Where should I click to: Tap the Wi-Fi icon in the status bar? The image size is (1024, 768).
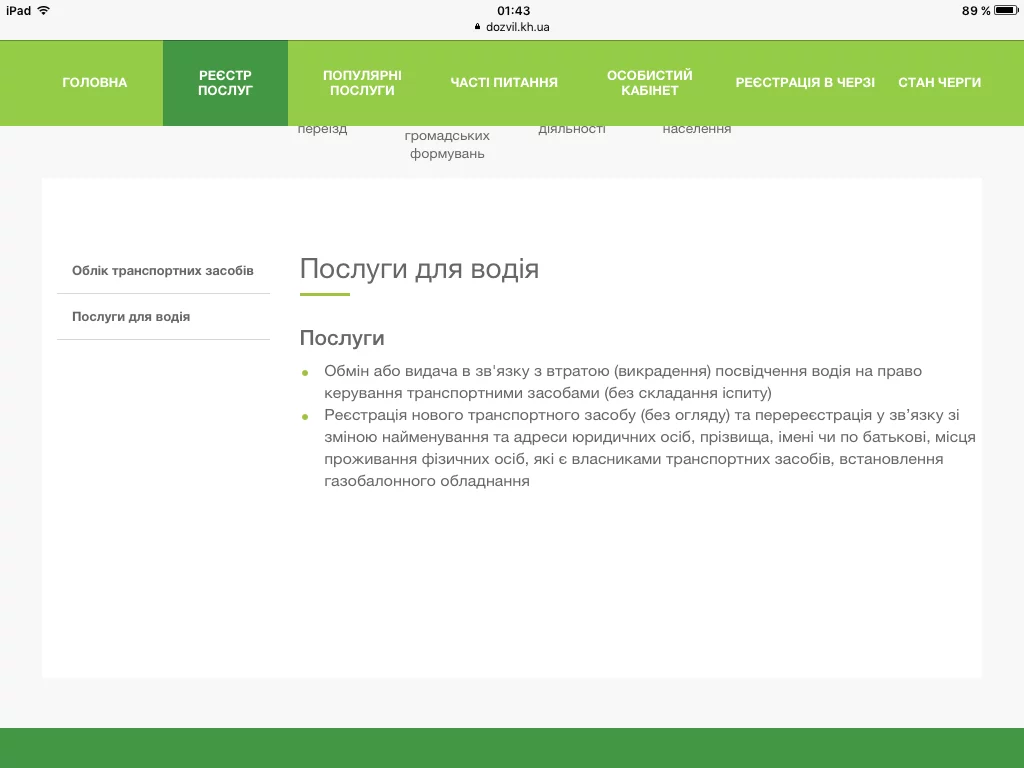pyautogui.click(x=44, y=10)
